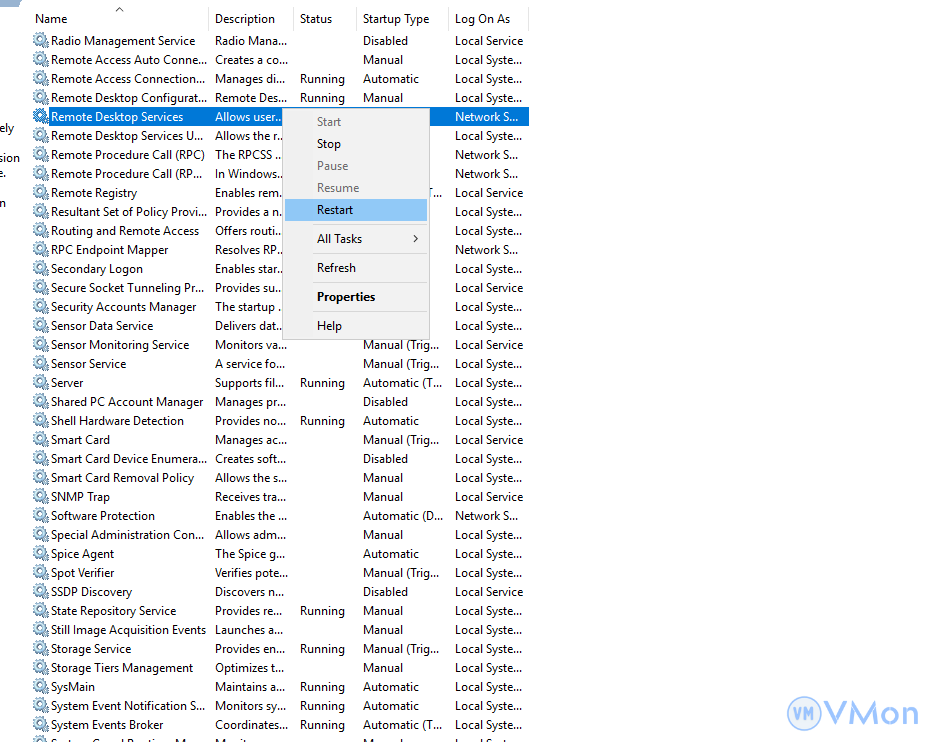
Task: Sort services by the Name column header
Action: point(52,19)
